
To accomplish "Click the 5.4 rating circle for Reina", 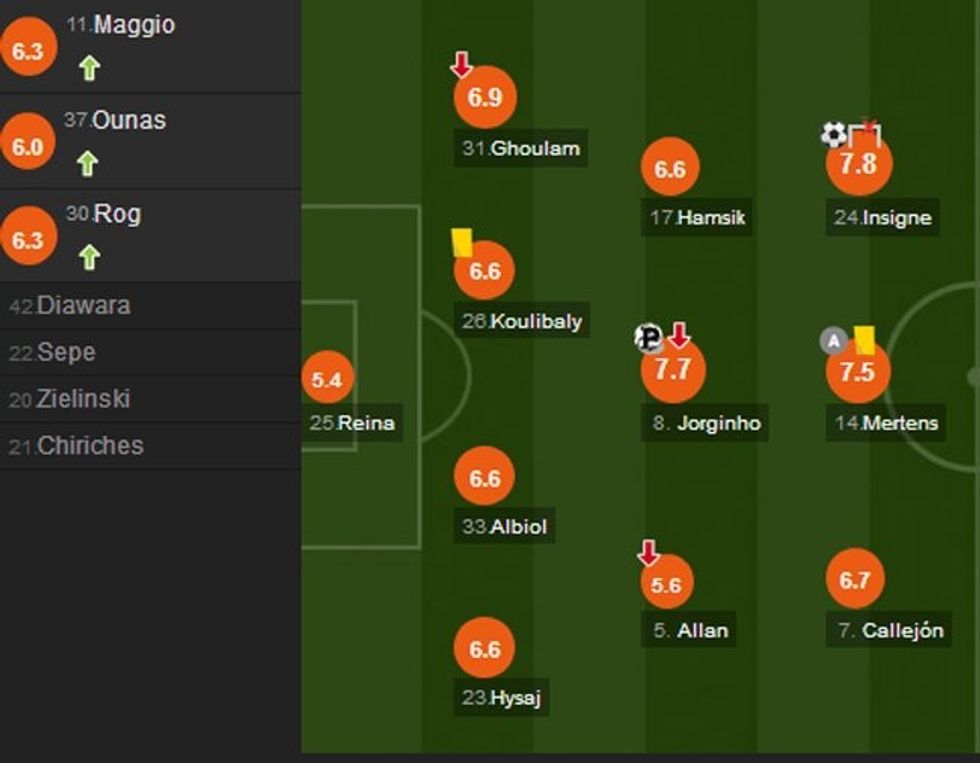I will pos(325,380).
